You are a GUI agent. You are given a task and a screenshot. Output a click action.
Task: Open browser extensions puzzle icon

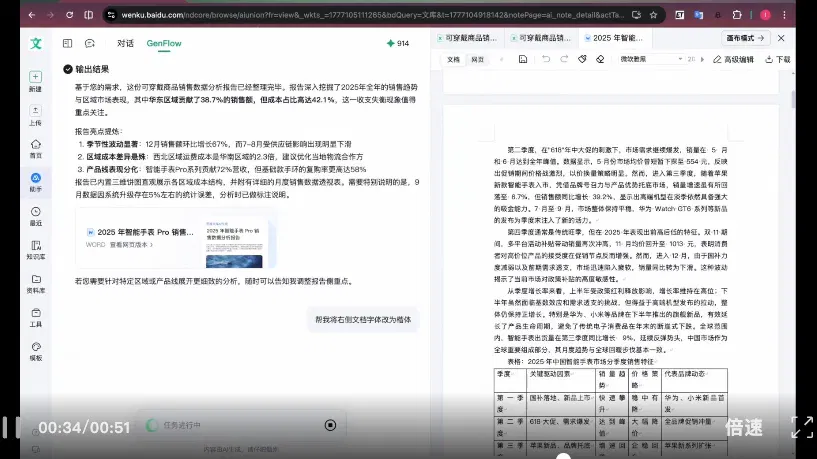click(737, 15)
